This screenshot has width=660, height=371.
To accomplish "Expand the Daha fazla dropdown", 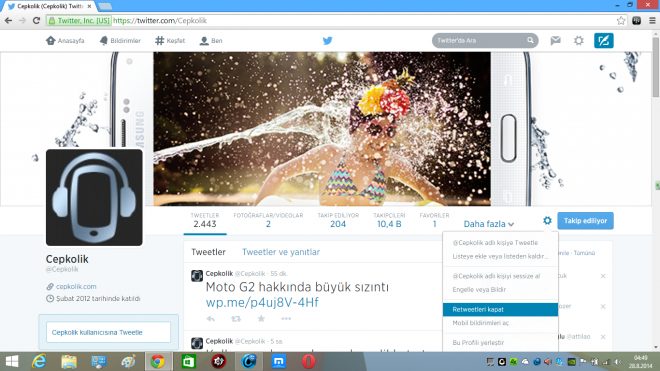I will click(x=489, y=224).
